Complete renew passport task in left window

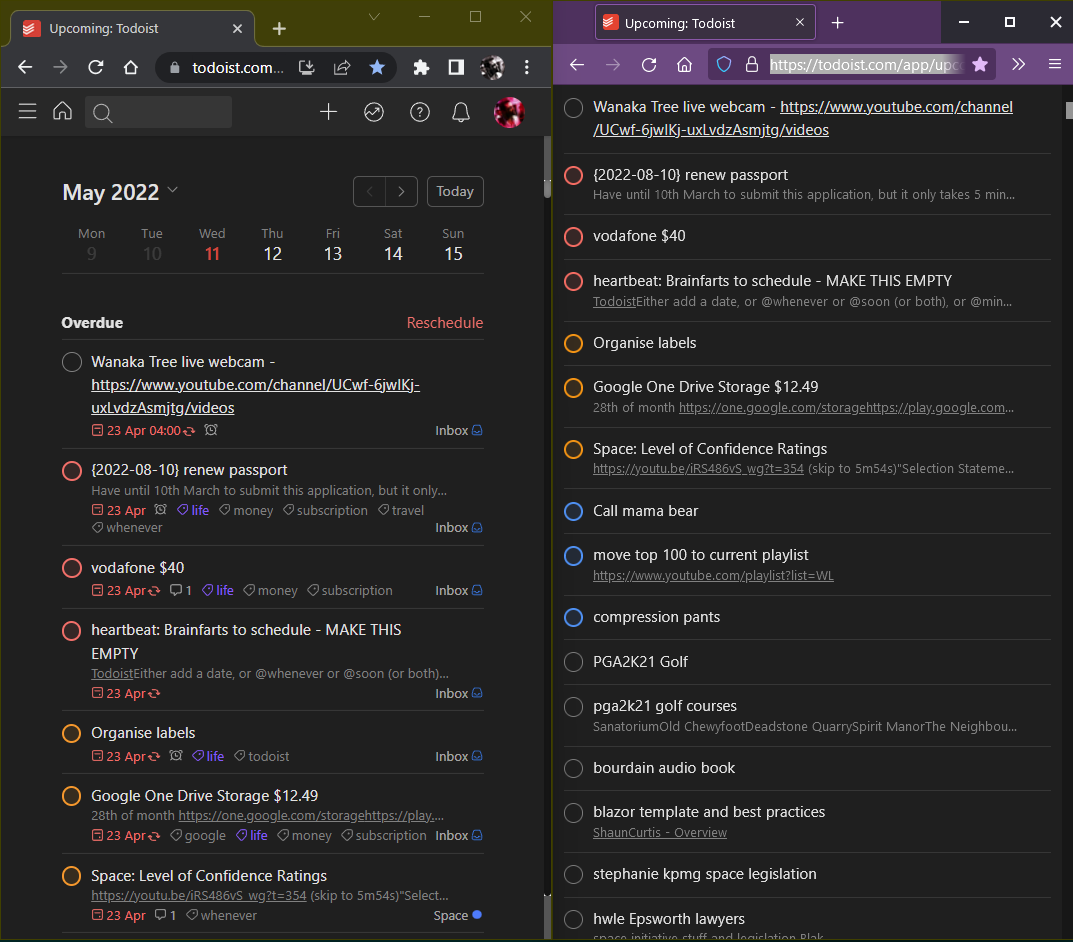click(72, 471)
